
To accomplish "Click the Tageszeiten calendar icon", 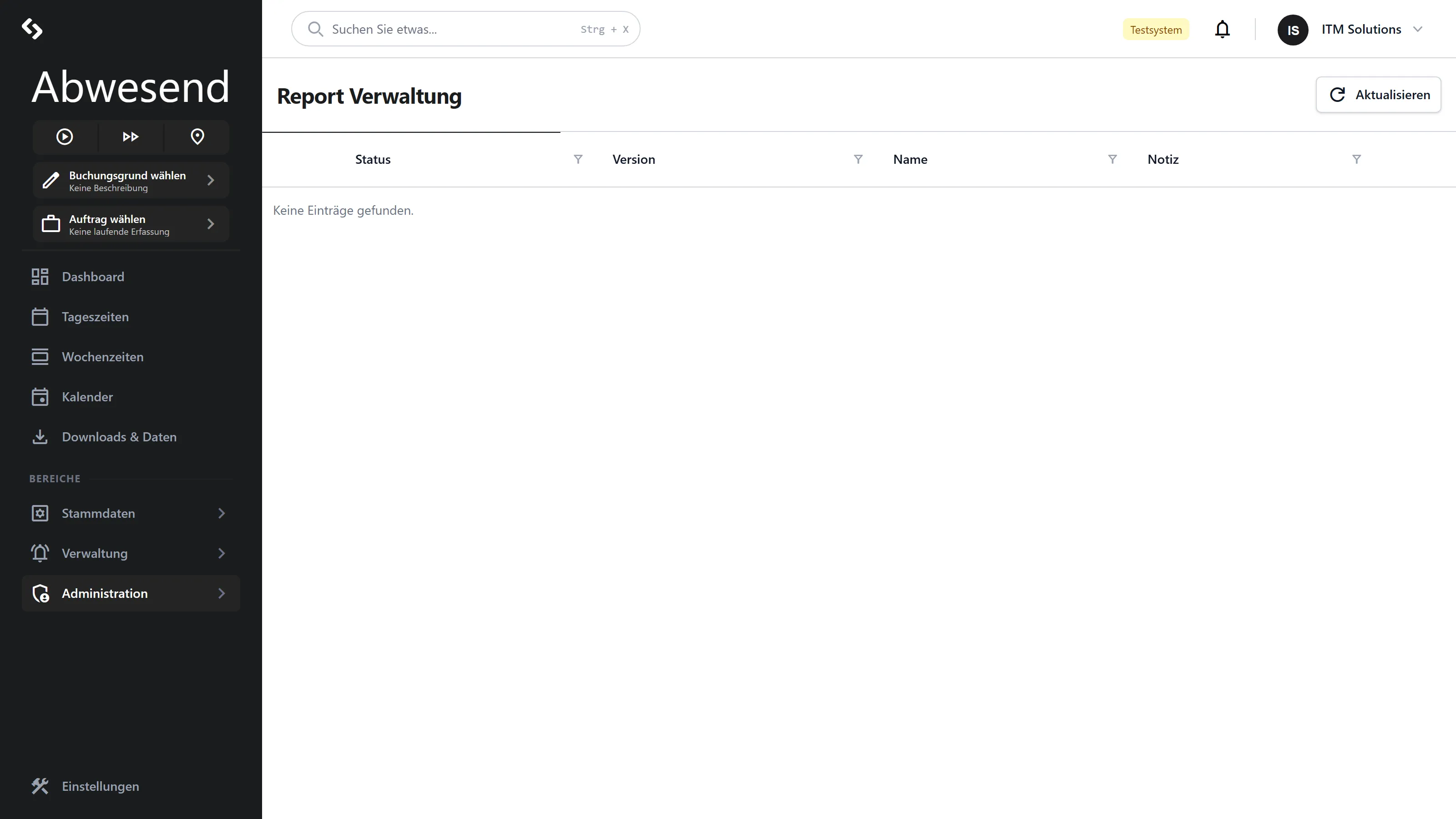I will [x=40, y=317].
